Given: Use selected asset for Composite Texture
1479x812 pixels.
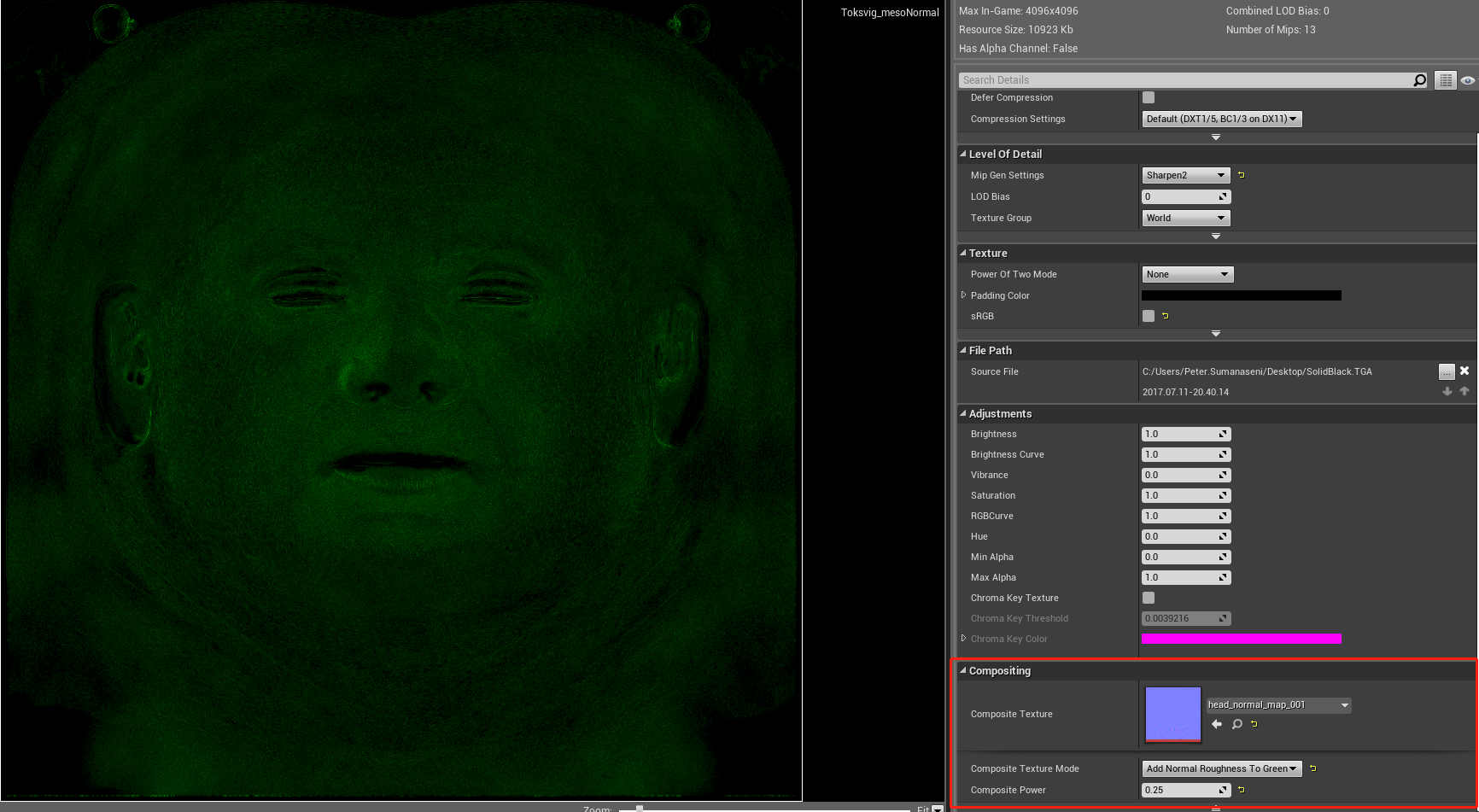Looking at the screenshot, I should [x=1217, y=724].
